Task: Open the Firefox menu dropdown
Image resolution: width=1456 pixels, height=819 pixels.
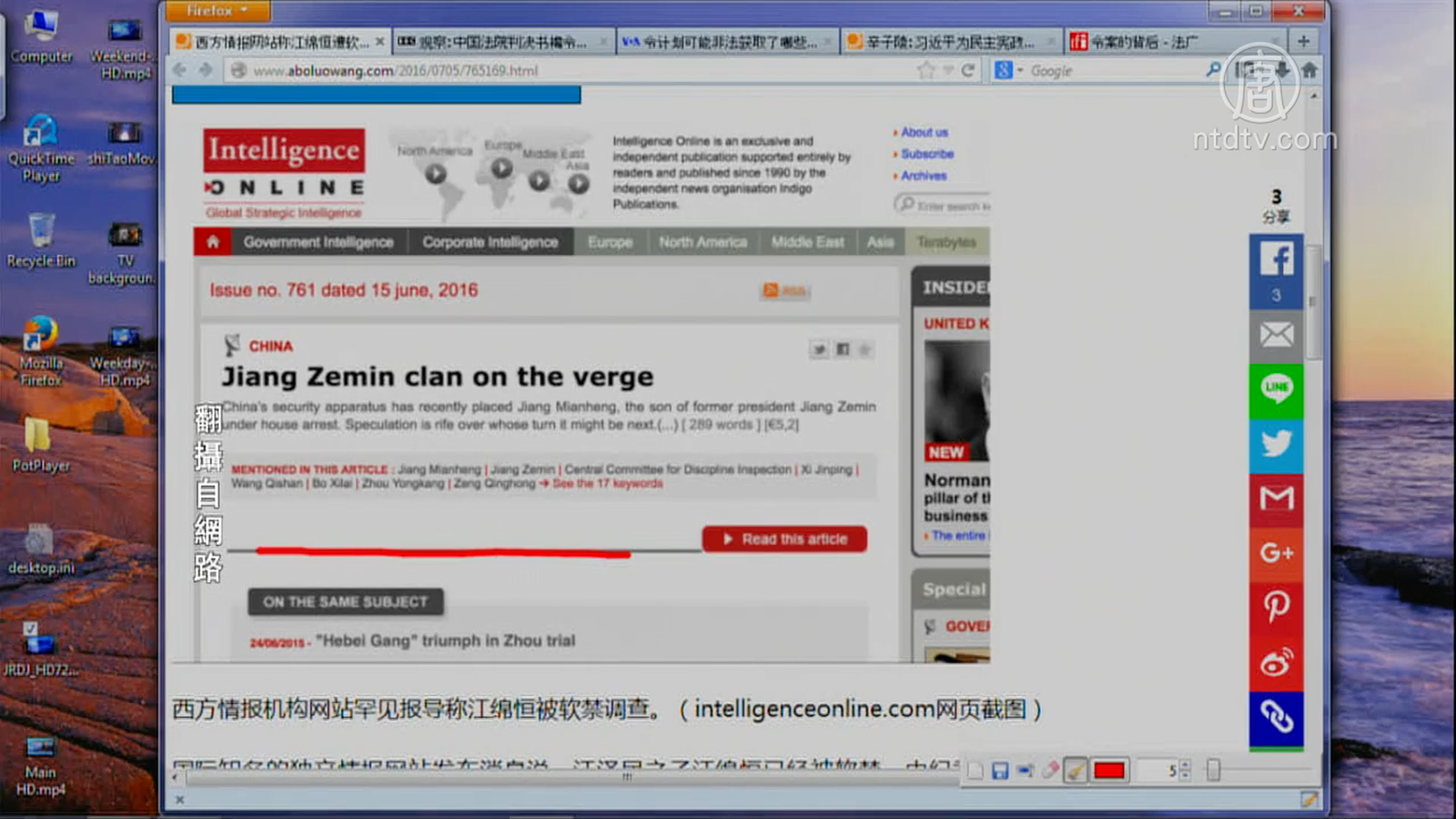Action: (217, 11)
